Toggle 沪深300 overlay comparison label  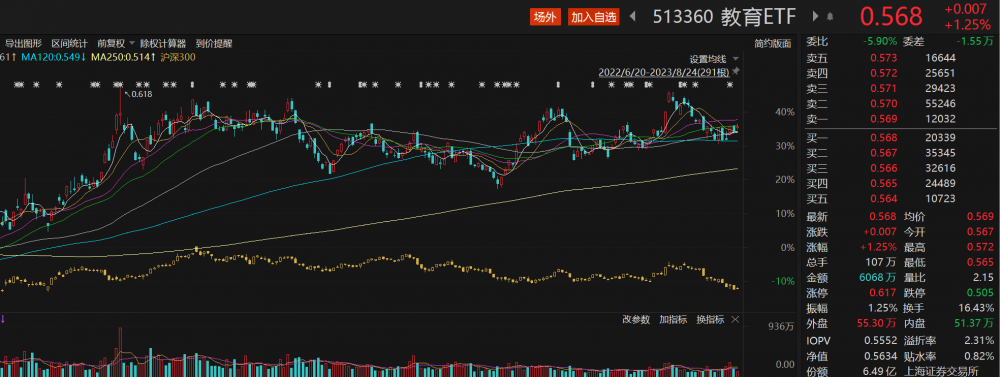pyautogui.click(x=178, y=57)
